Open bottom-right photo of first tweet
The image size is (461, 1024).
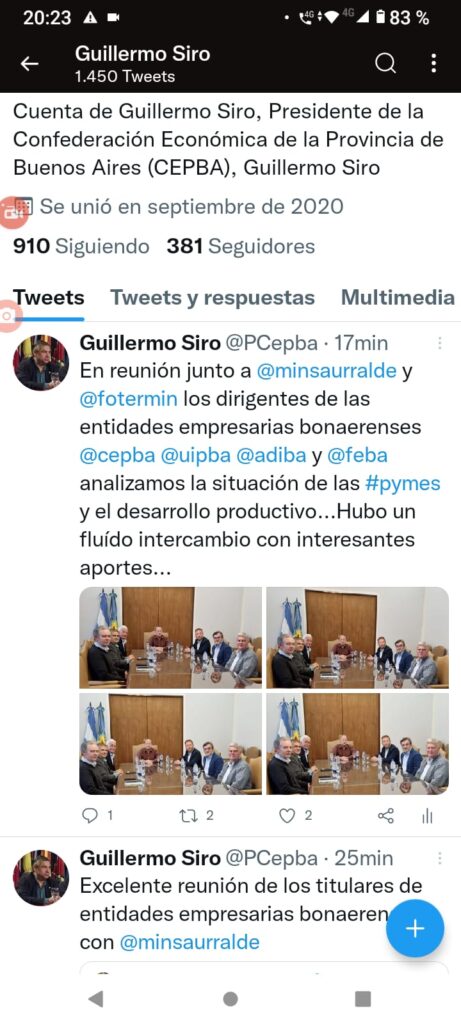click(357, 744)
